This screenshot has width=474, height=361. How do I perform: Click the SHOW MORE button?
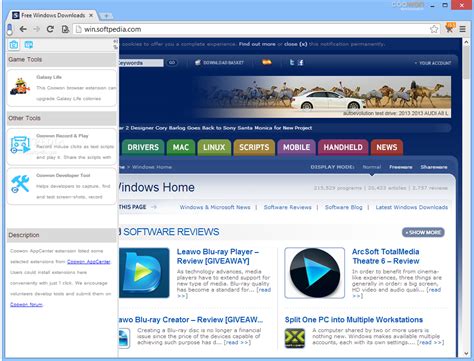click(x=423, y=232)
